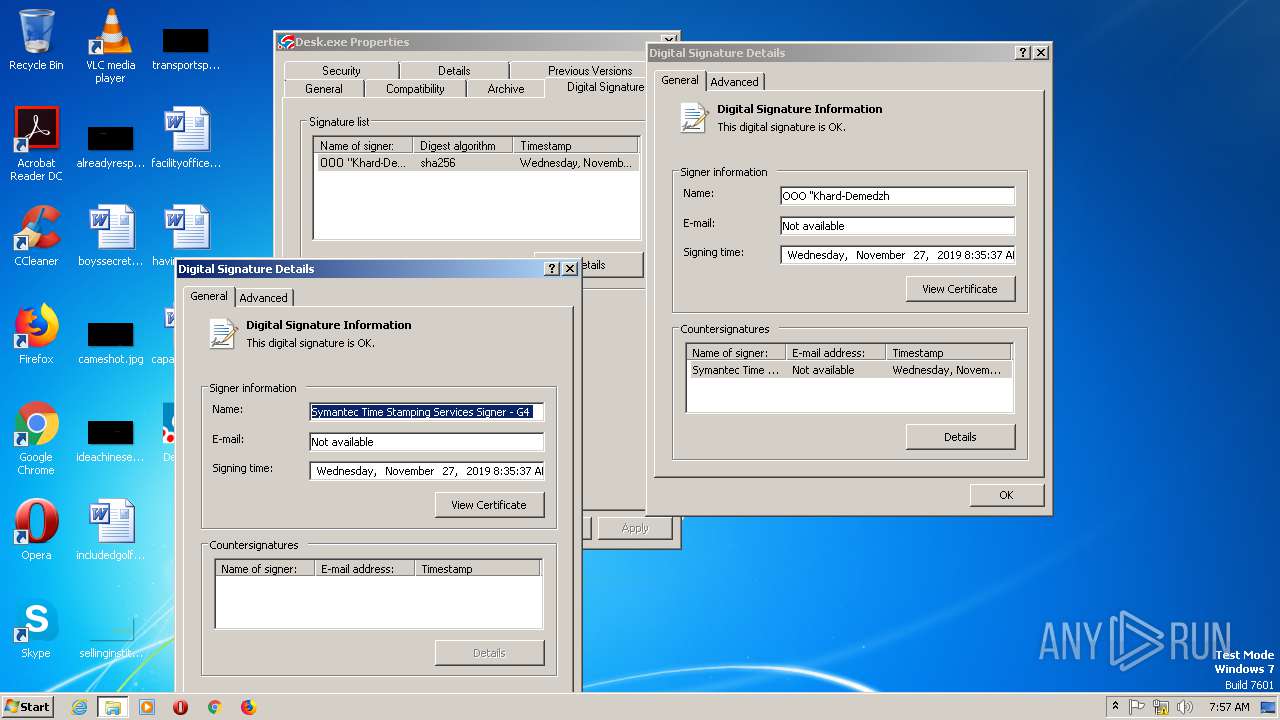Select the ideachinese file icon
The width and height of the screenshot is (1280, 720).
110,440
